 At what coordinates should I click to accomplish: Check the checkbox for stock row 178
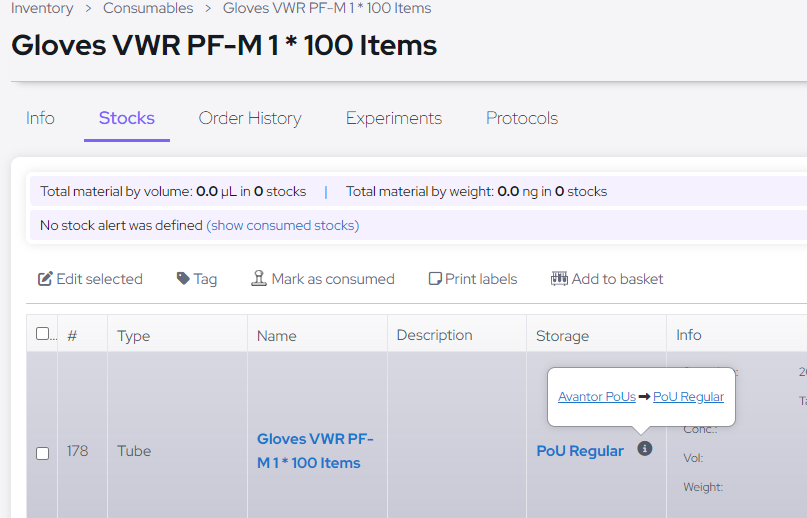click(x=42, y=453)
